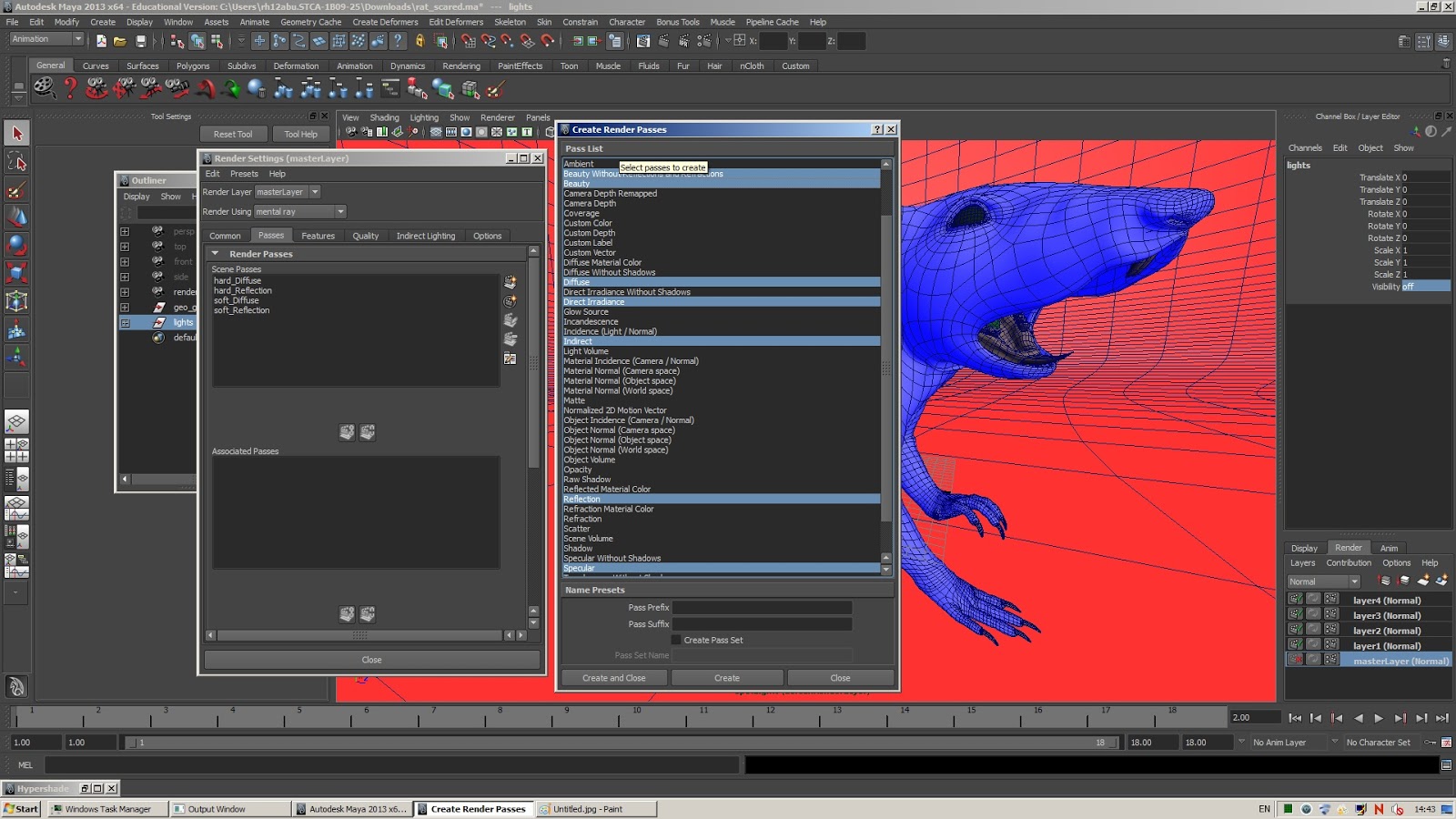Expand the geo_ node in Outliner
This screenshot has width=1456, height=819.
(x=125, y=308)
